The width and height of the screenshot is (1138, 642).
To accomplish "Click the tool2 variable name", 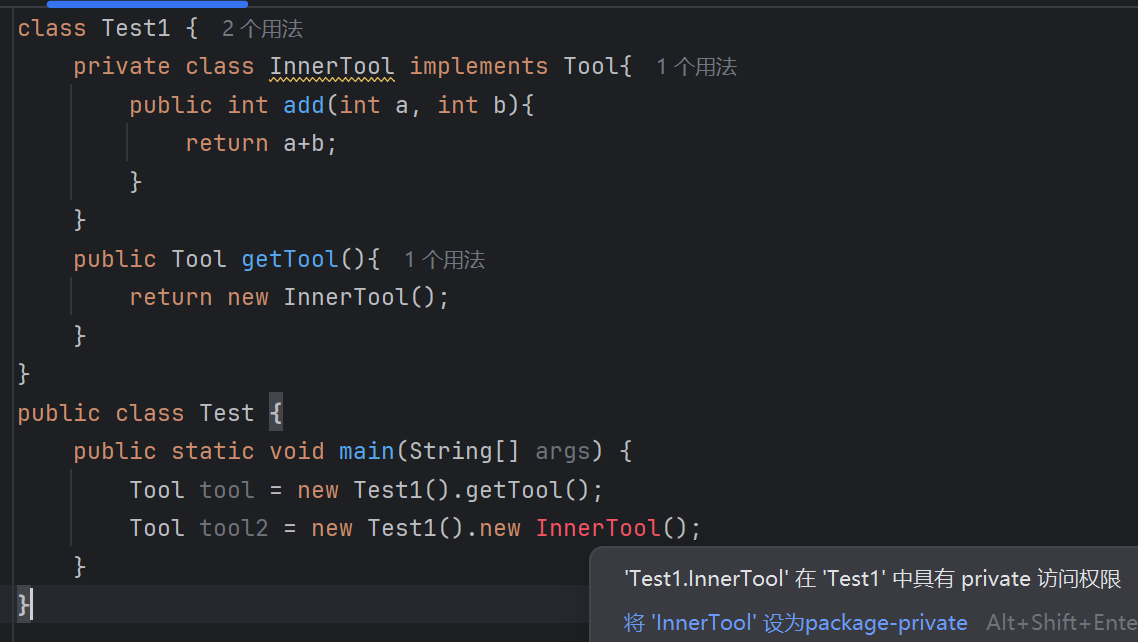I will [x=234, y=528].
